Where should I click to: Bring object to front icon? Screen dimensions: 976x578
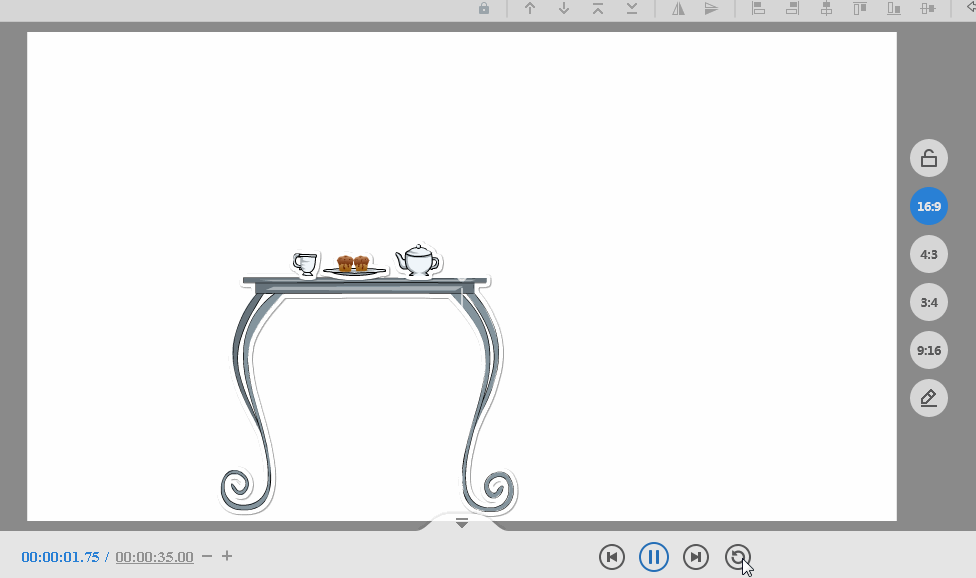(598, 8)
